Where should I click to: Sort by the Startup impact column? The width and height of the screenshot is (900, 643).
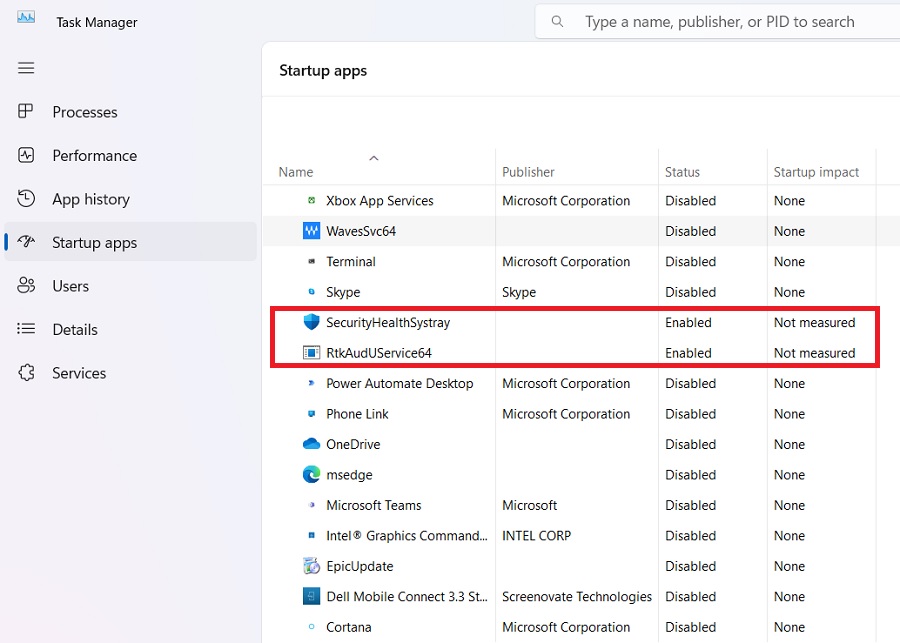[818, 172]
